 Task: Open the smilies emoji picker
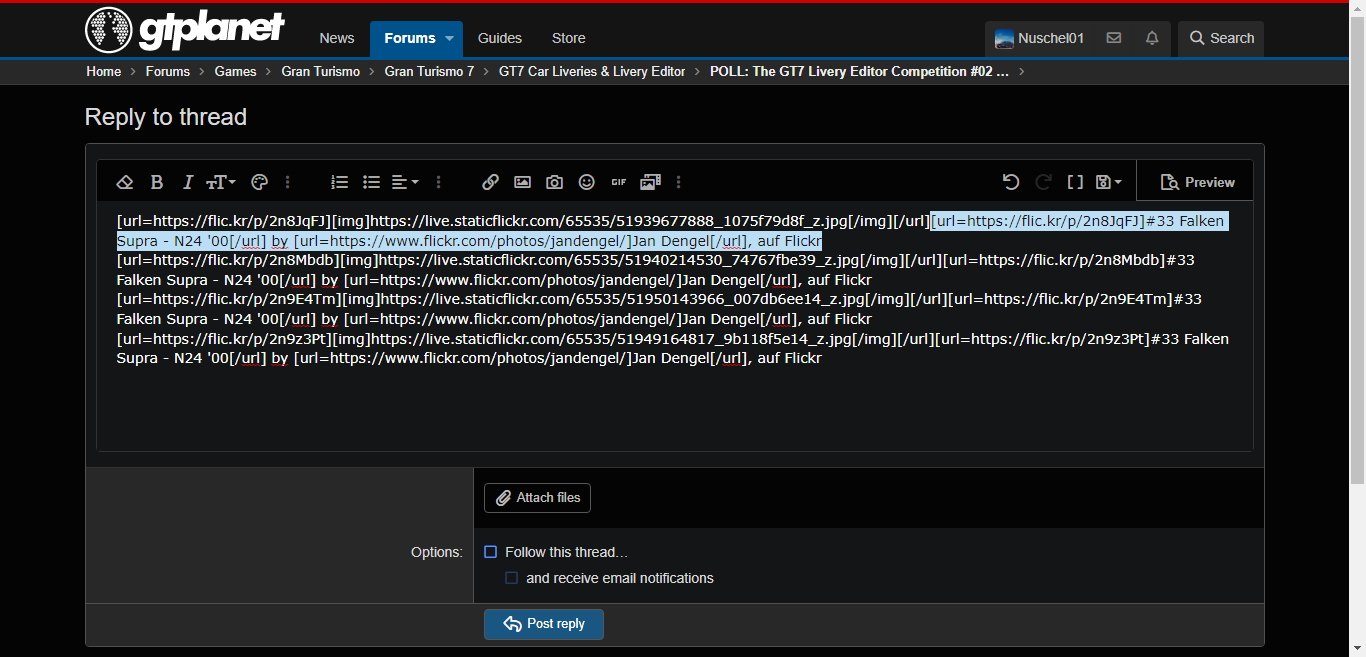coord(587,182)
